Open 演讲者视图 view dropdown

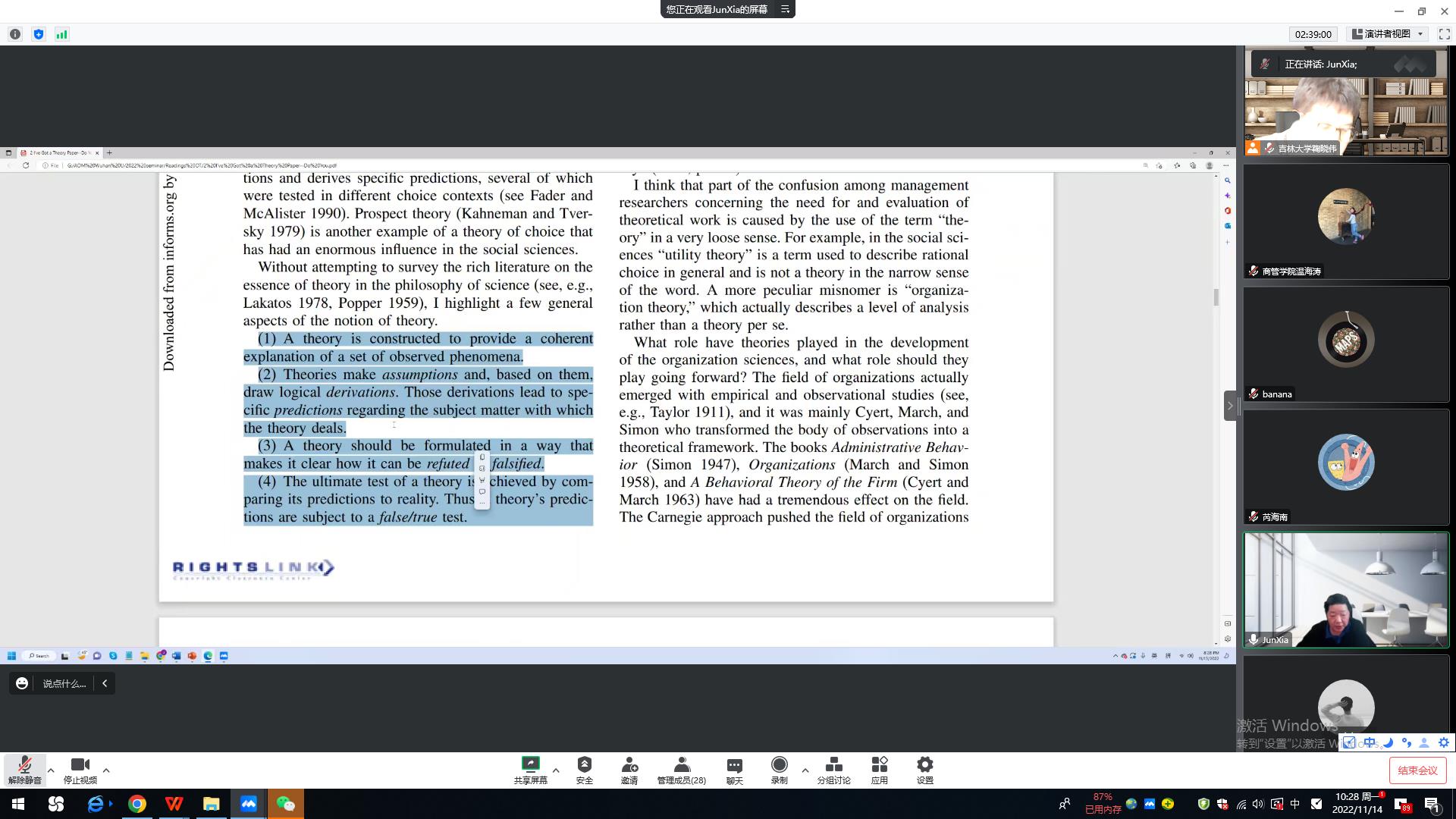coord(1389,34)
